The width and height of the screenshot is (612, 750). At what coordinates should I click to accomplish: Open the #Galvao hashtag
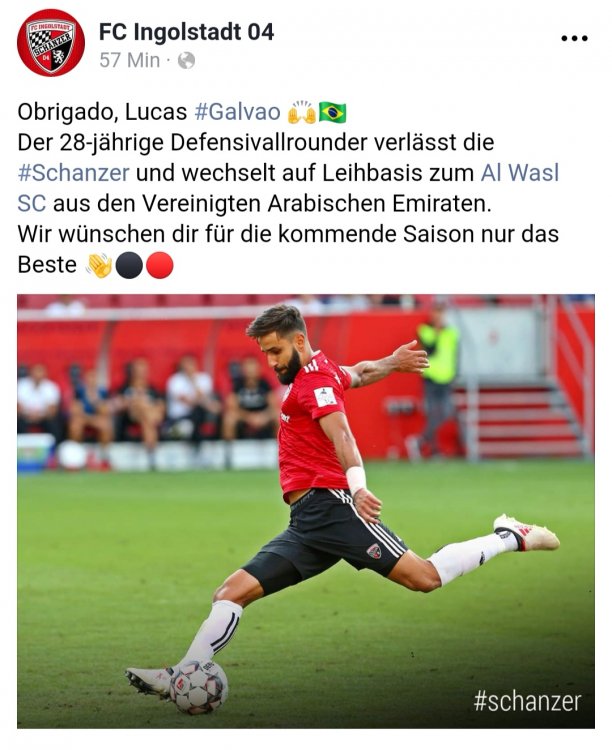[x=237, y=112]
